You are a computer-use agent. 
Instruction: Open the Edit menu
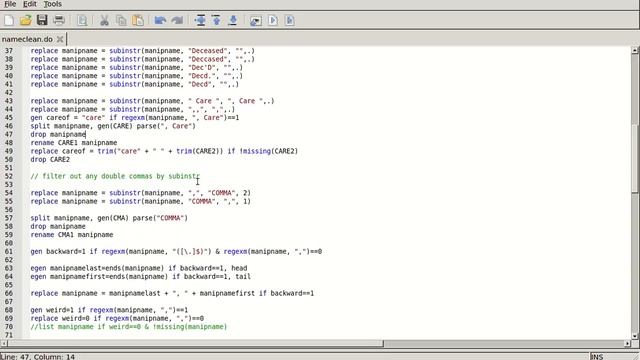click(29, 4)
